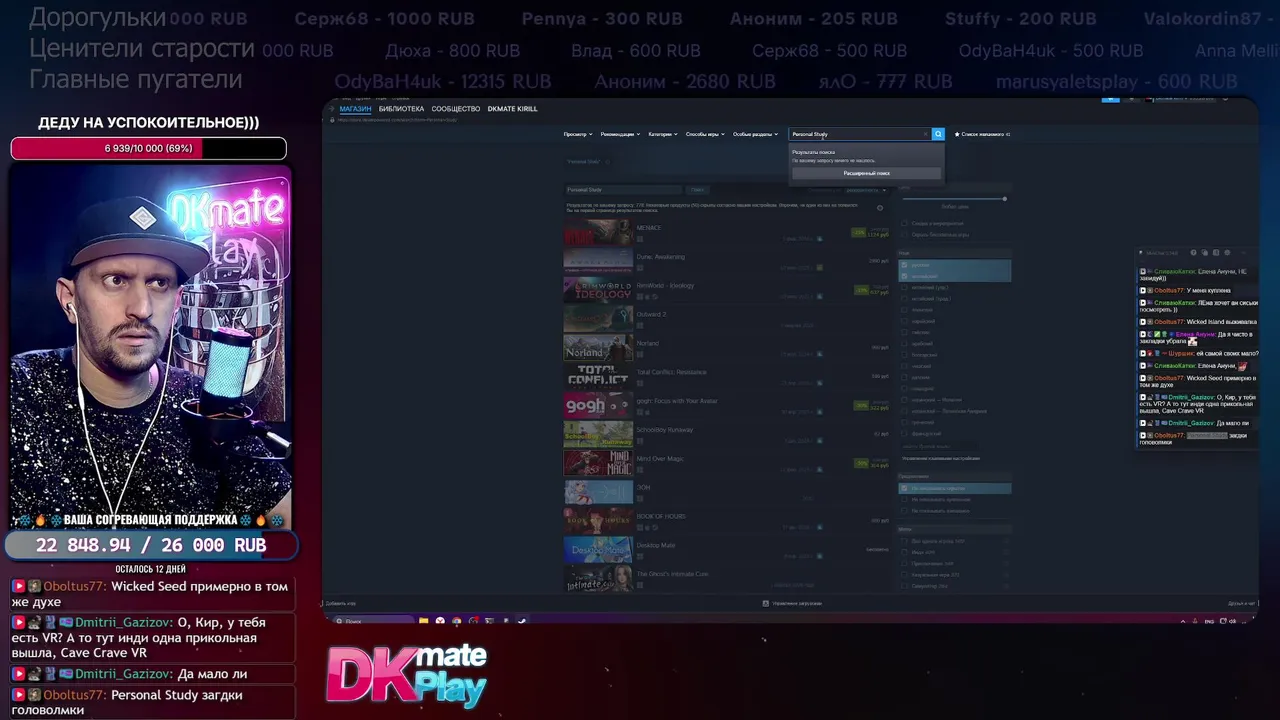Select The Ghost's Intimate Cure result
This screenshot has height=720, width=1280.
(672, 574)
